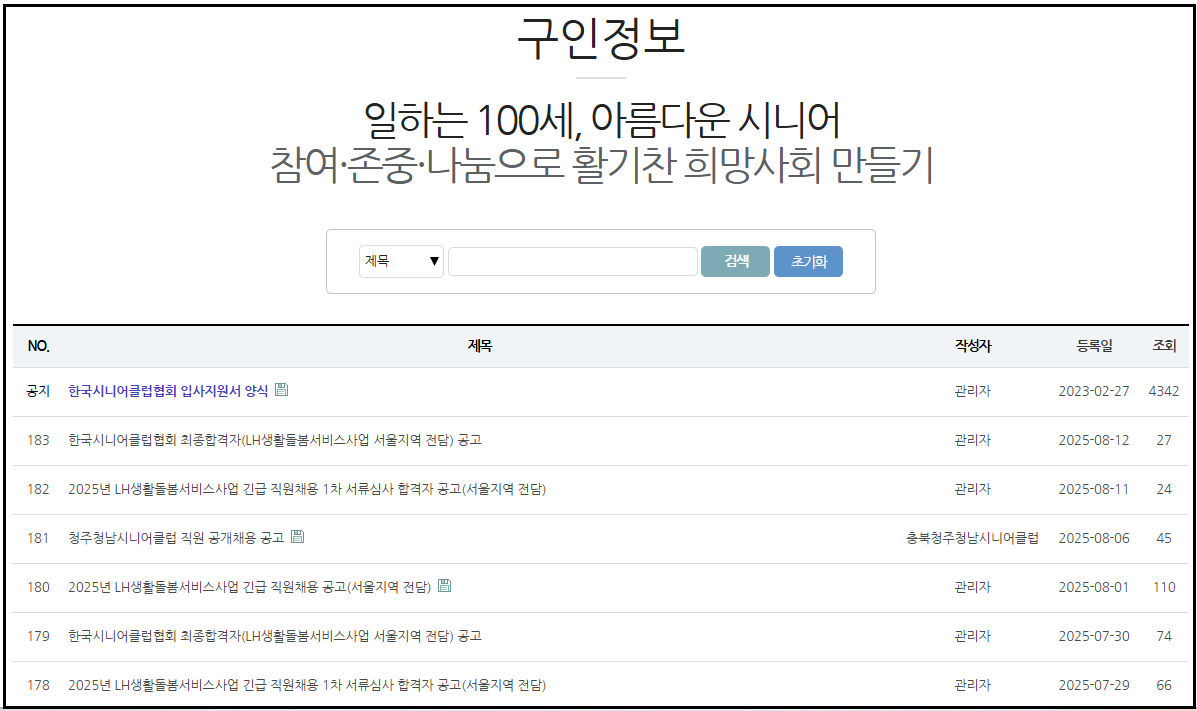Click the 구인정보 page heading

[x=601, y=38]
